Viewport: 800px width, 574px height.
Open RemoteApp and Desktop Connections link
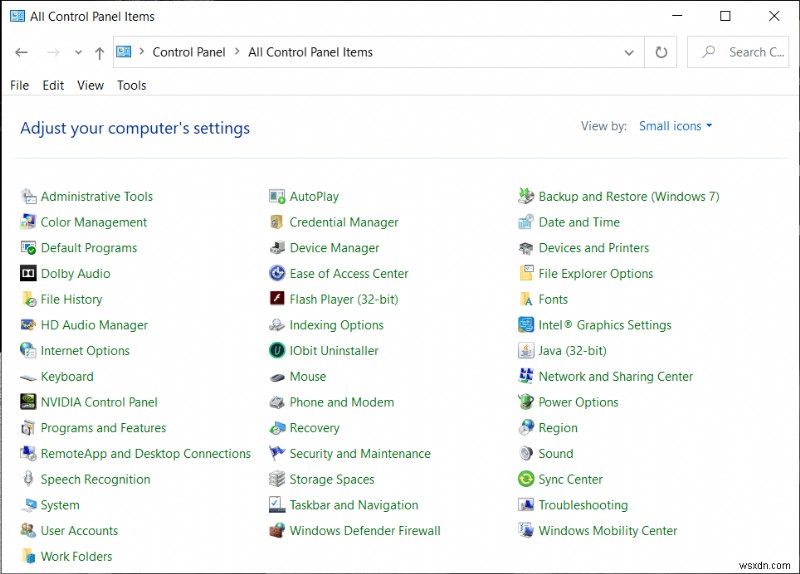click(x=145, y=454)
